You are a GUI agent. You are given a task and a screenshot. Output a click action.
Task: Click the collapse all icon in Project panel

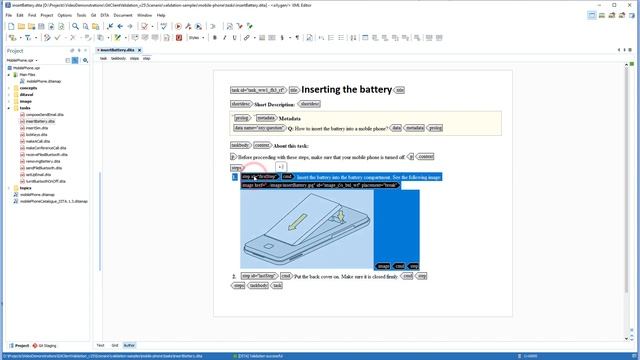pos(68,60)
